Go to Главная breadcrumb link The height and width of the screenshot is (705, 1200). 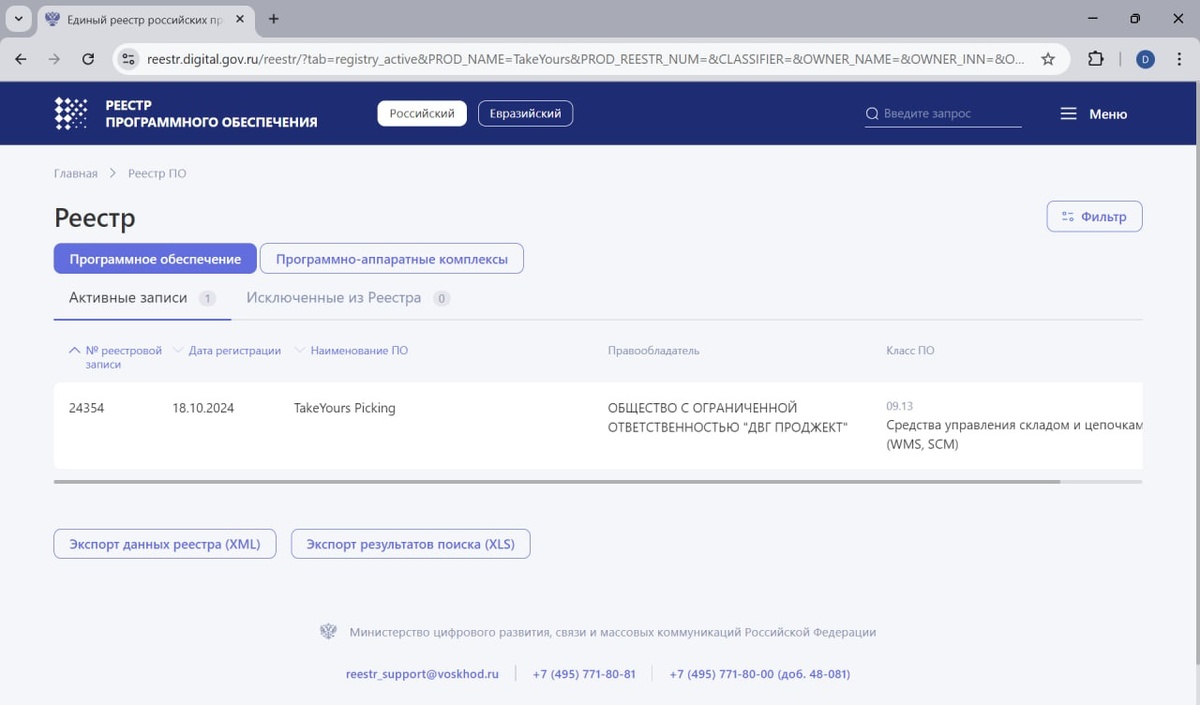(76, 174)
